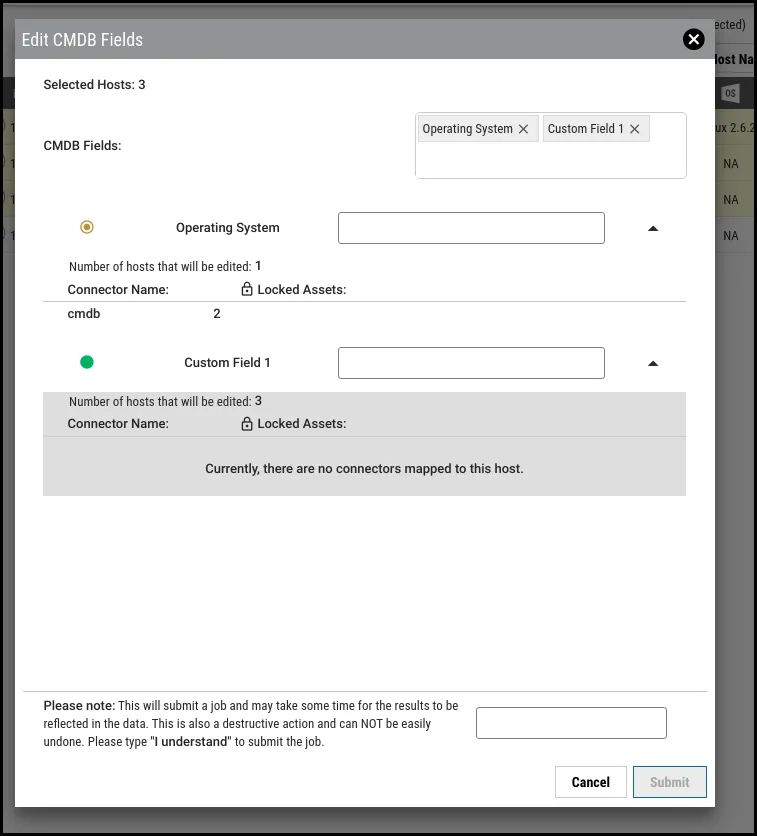The height and width of the screenshot is (836, 757).
Task: Click the lock icon under Custom Field 1
Action: [247, 423]
